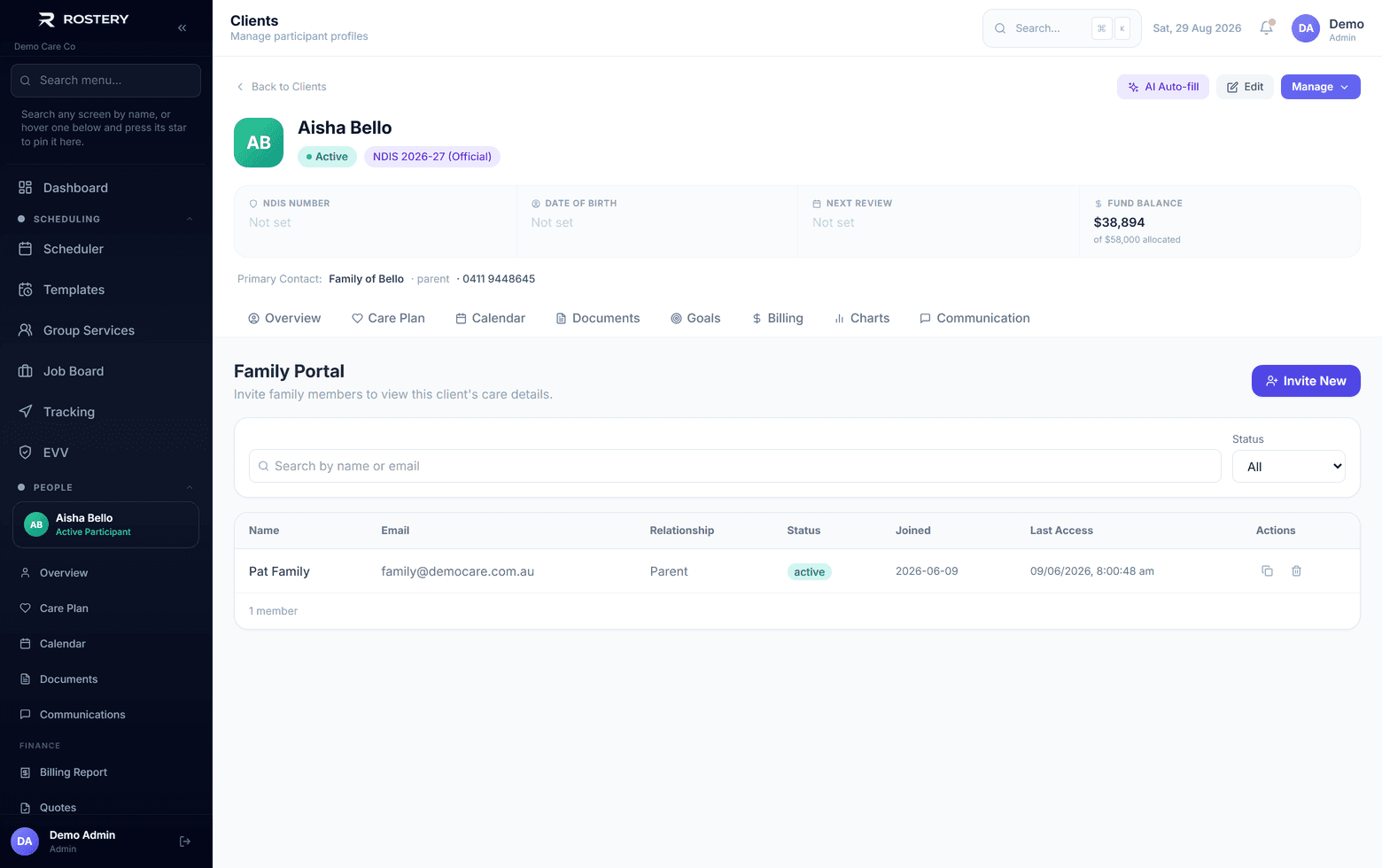Copy invite link for Pat Family
The image size is (1382, 868).
1267,571
